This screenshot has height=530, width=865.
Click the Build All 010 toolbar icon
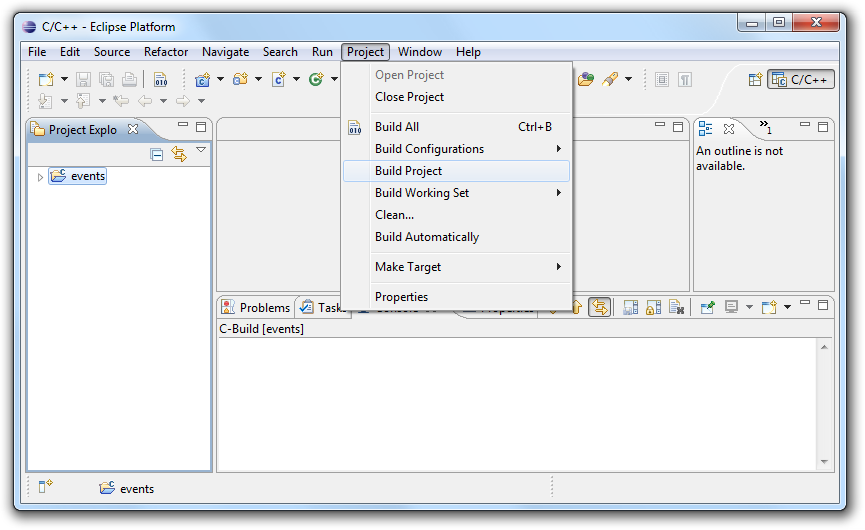coord(161,79)
